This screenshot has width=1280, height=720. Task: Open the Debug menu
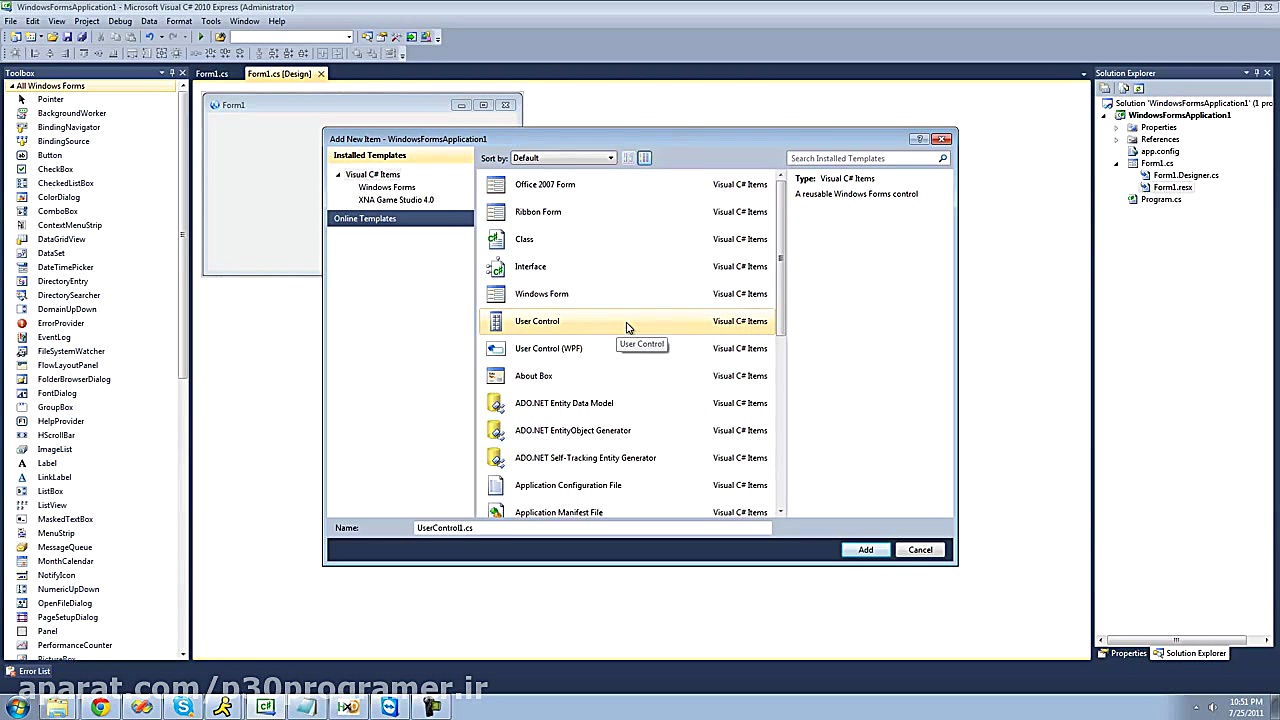(120, 21)
